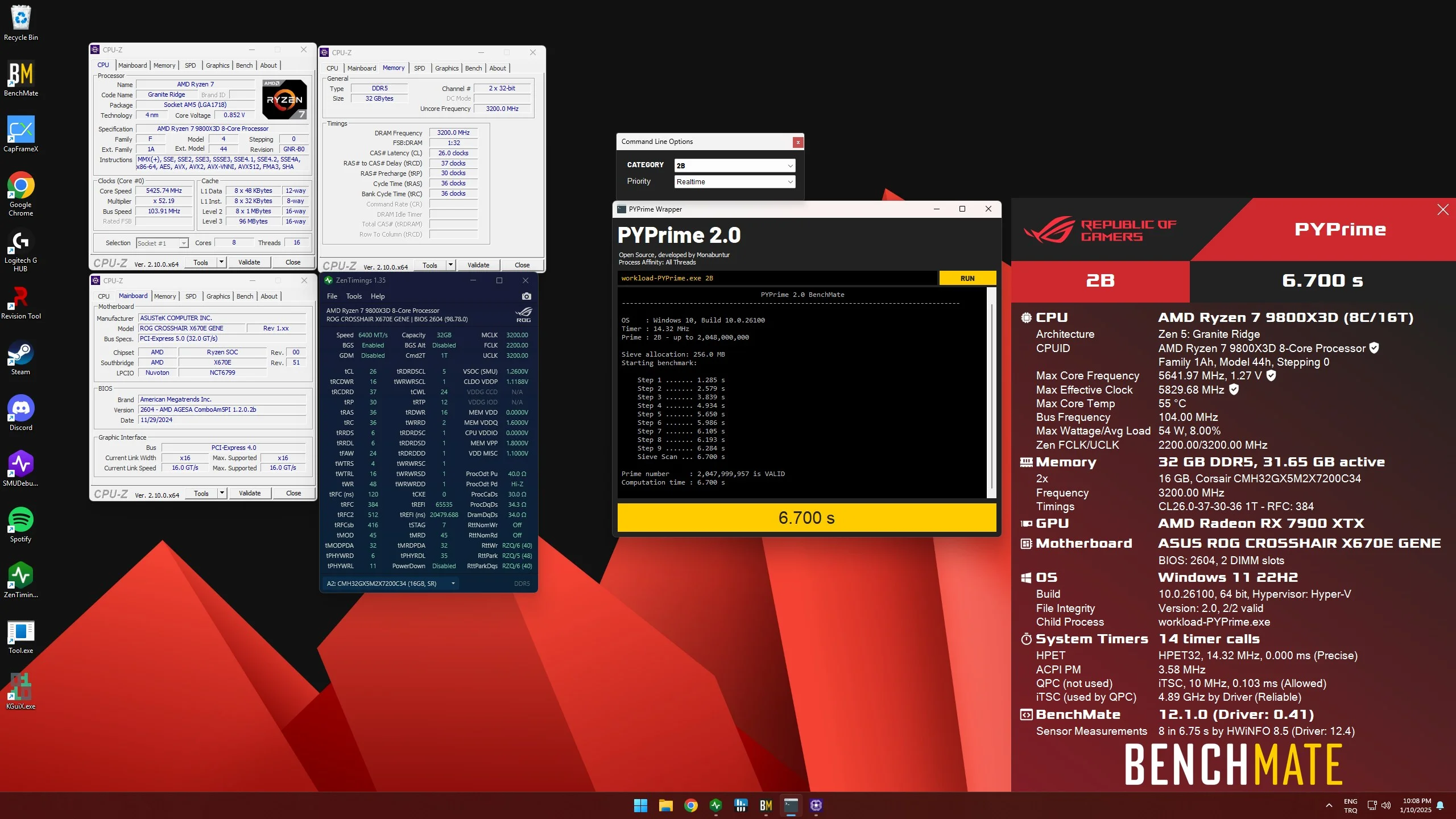Click Tools button in CPU-Z CPU window

(201, 262)
